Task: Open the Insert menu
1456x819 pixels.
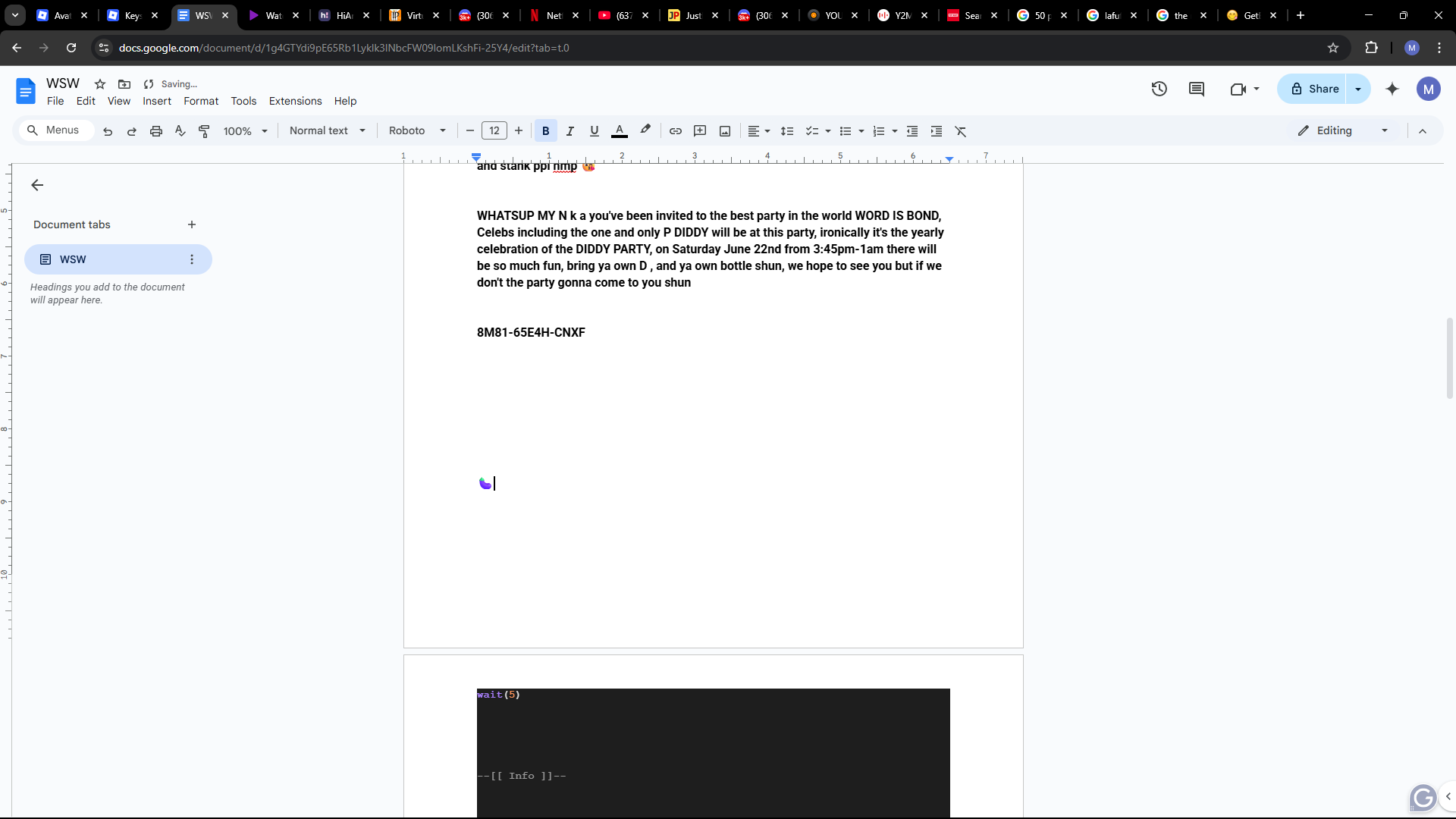Action: tap(157, 101)
